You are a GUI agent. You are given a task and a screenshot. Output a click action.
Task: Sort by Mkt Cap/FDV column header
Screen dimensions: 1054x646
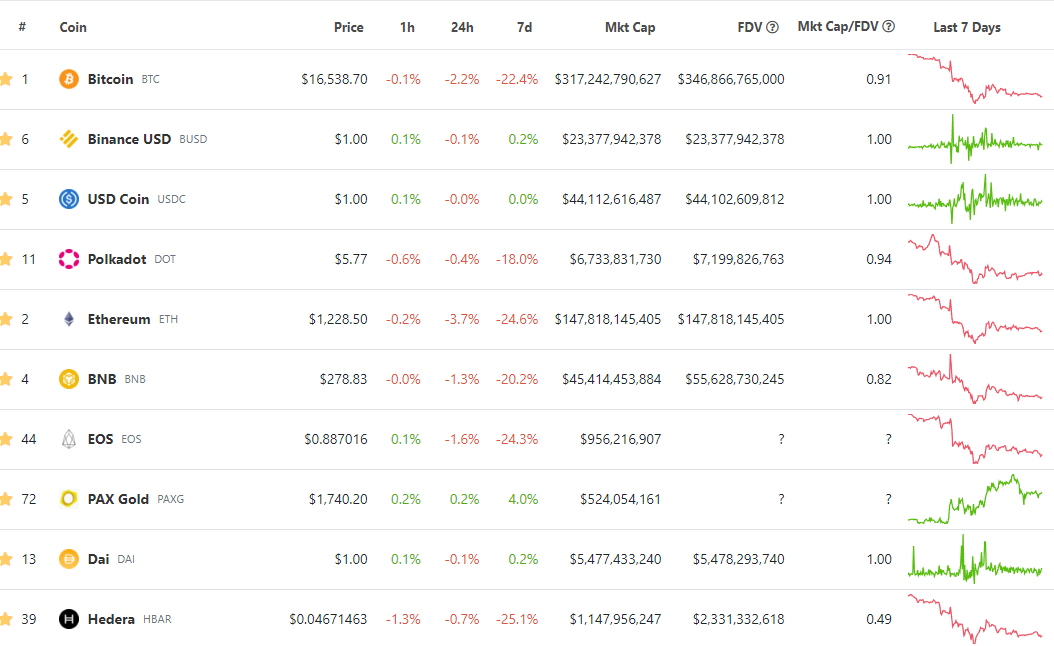pos(838,26)
